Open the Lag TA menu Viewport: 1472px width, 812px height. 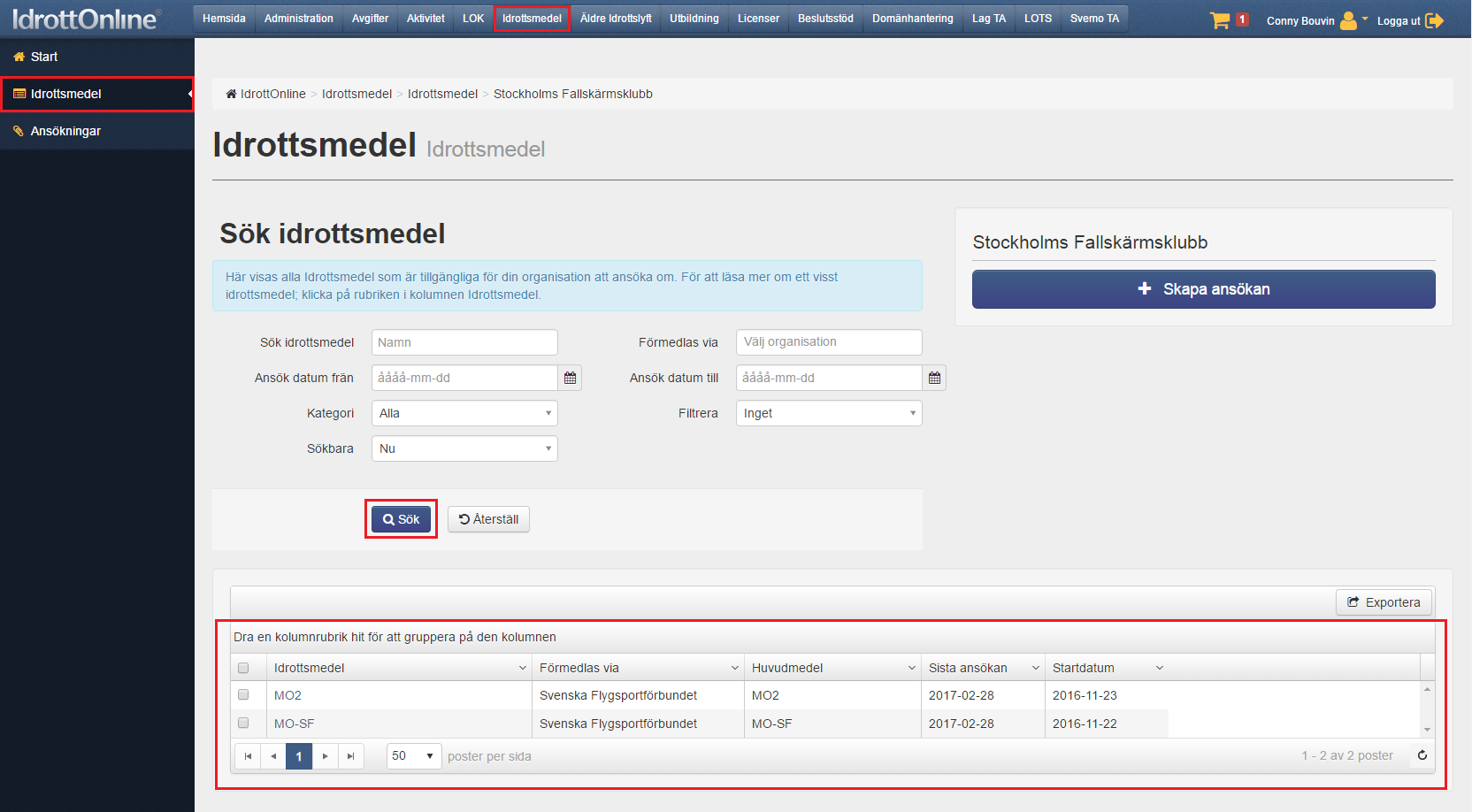click(989, 19)
